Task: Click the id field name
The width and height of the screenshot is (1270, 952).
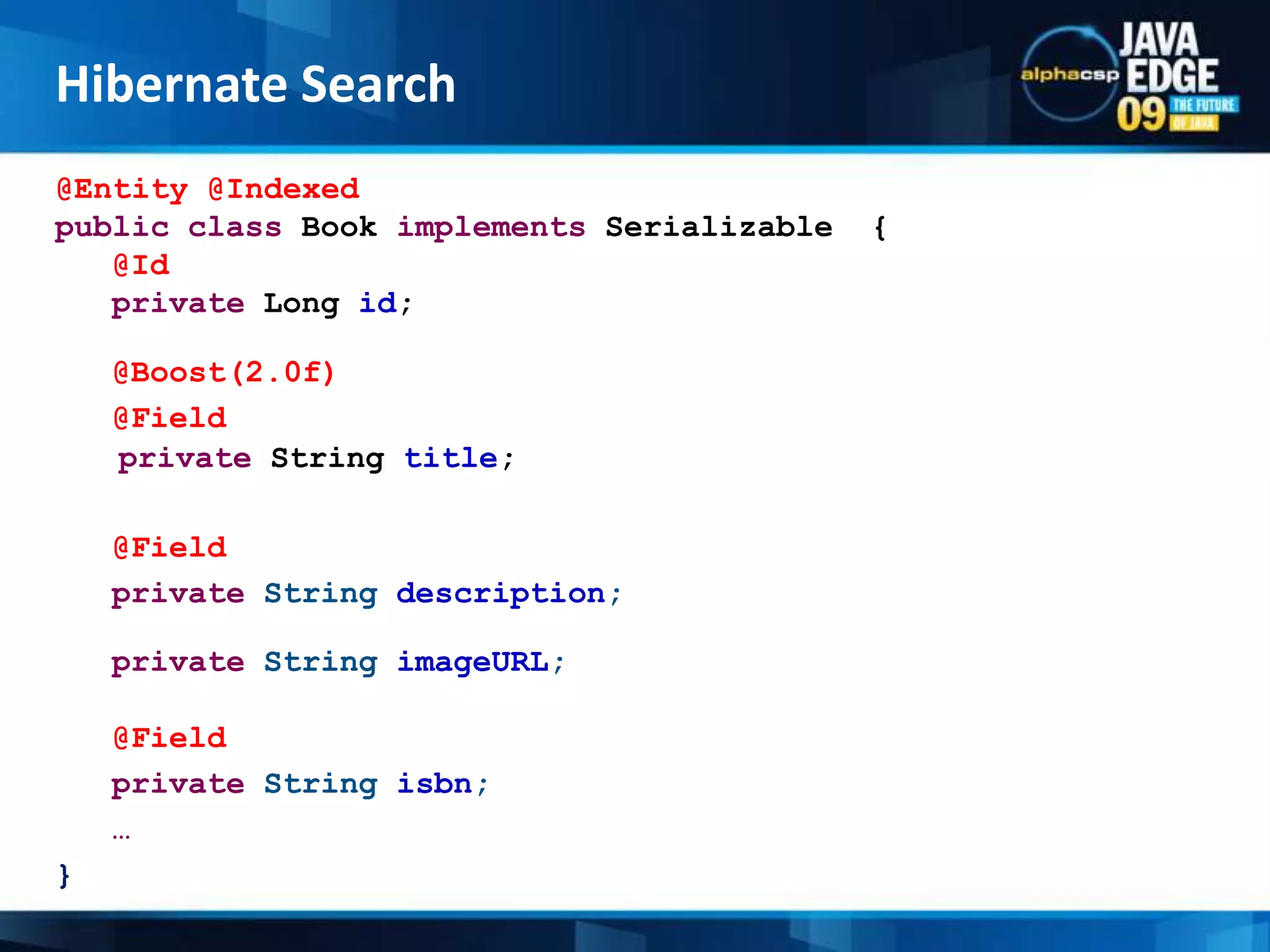Action: pyautogui.click(x=378, y=304)
